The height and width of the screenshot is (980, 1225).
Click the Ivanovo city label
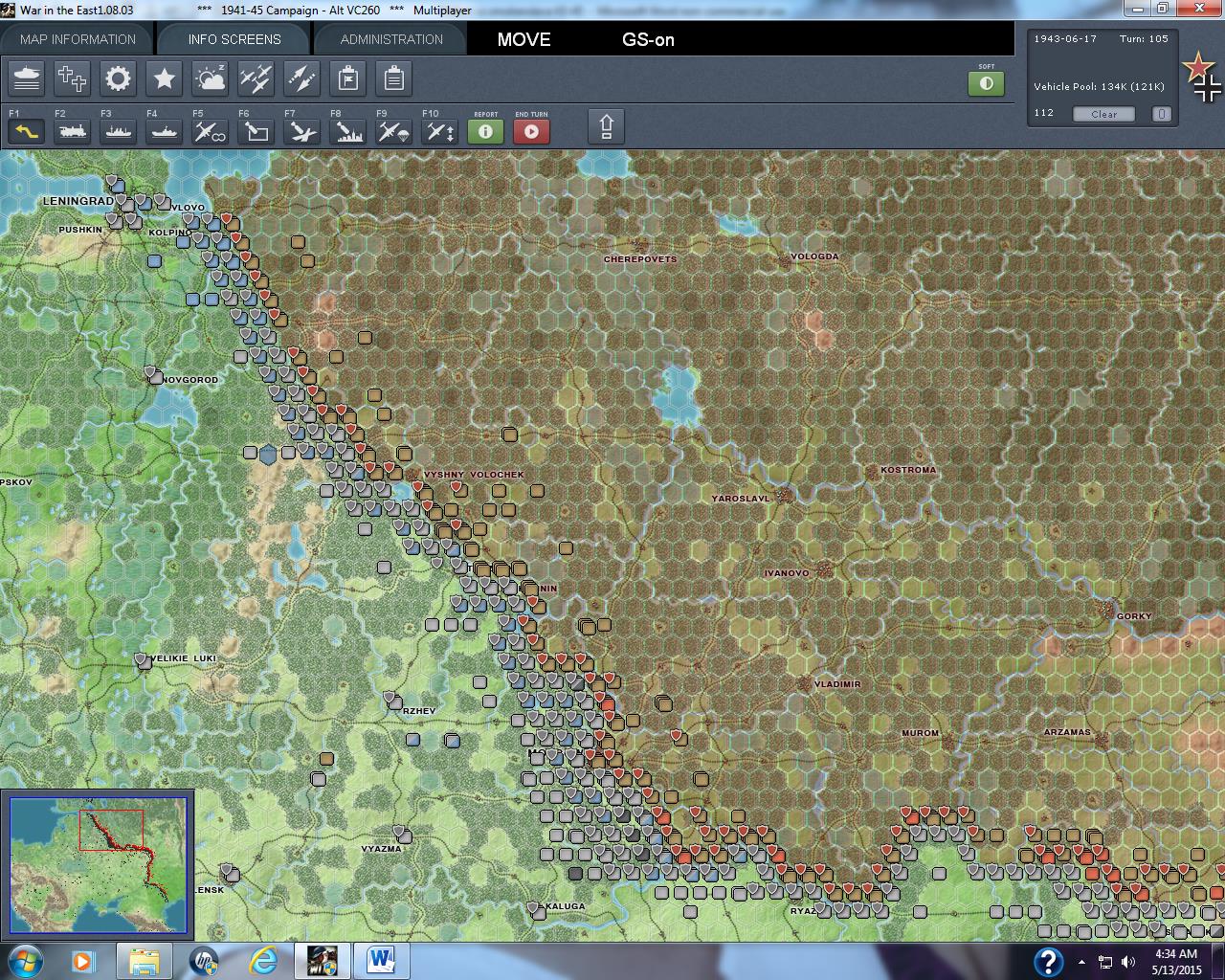(x=787, y=573)
